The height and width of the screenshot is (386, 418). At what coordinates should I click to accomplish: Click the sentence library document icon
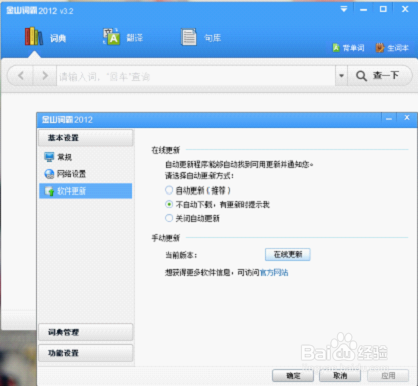coord(189,37)
